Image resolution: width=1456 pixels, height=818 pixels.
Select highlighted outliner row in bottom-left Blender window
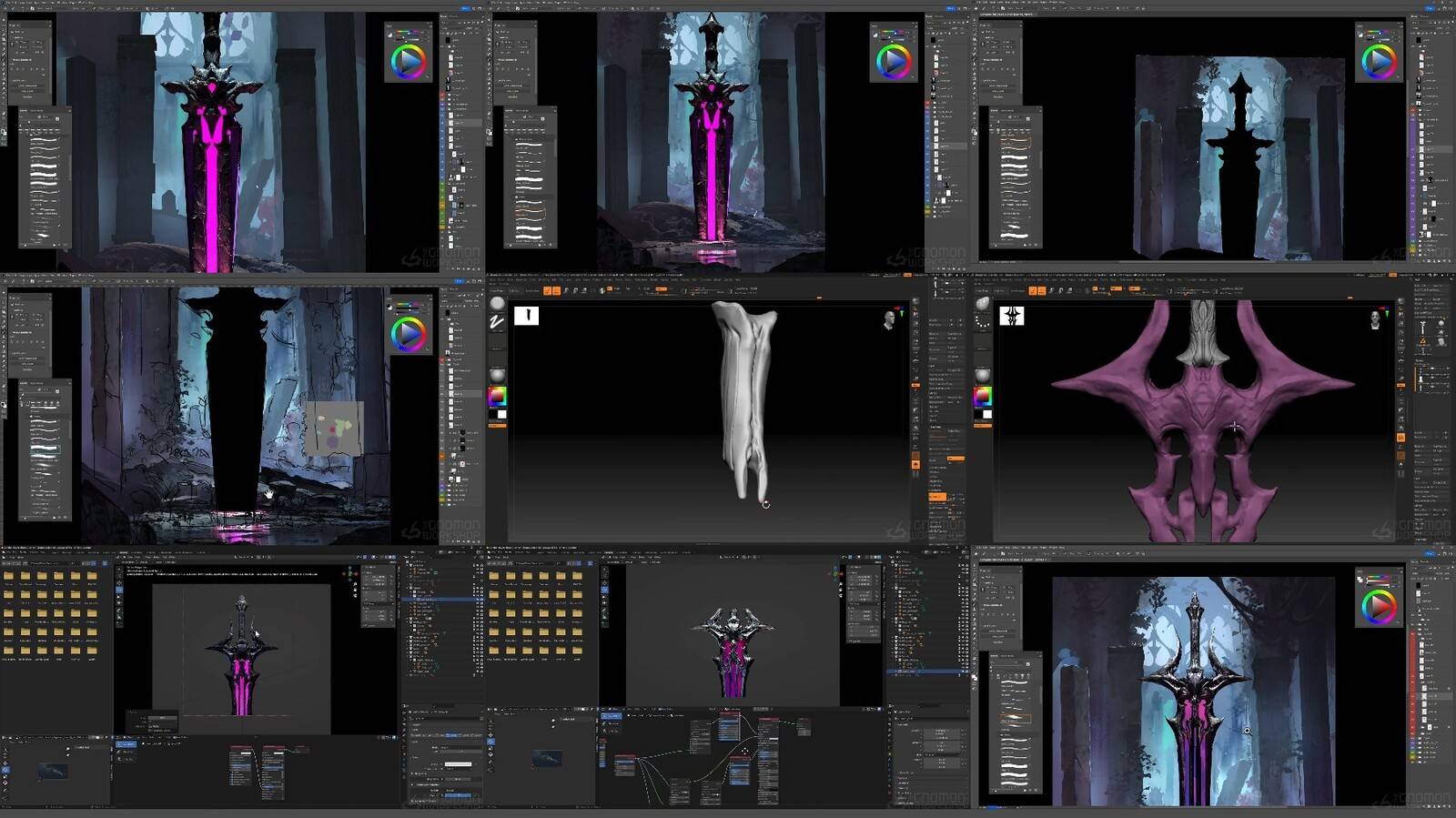pos(443,600)
